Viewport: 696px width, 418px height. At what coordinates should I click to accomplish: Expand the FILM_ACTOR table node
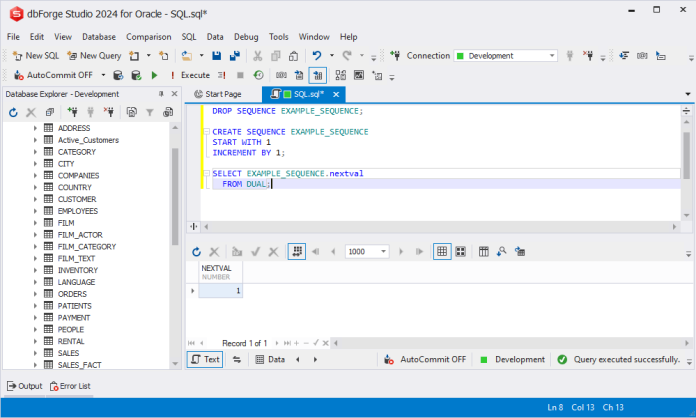point(35,235)
